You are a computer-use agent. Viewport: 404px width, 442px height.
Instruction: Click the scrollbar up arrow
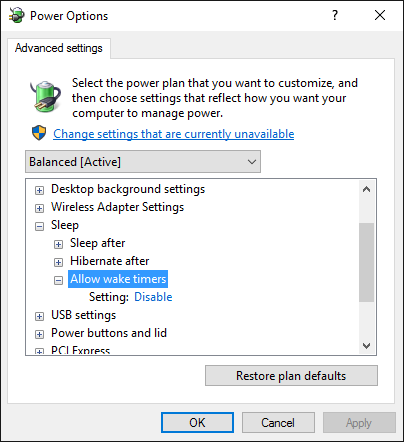pos(366,189)
